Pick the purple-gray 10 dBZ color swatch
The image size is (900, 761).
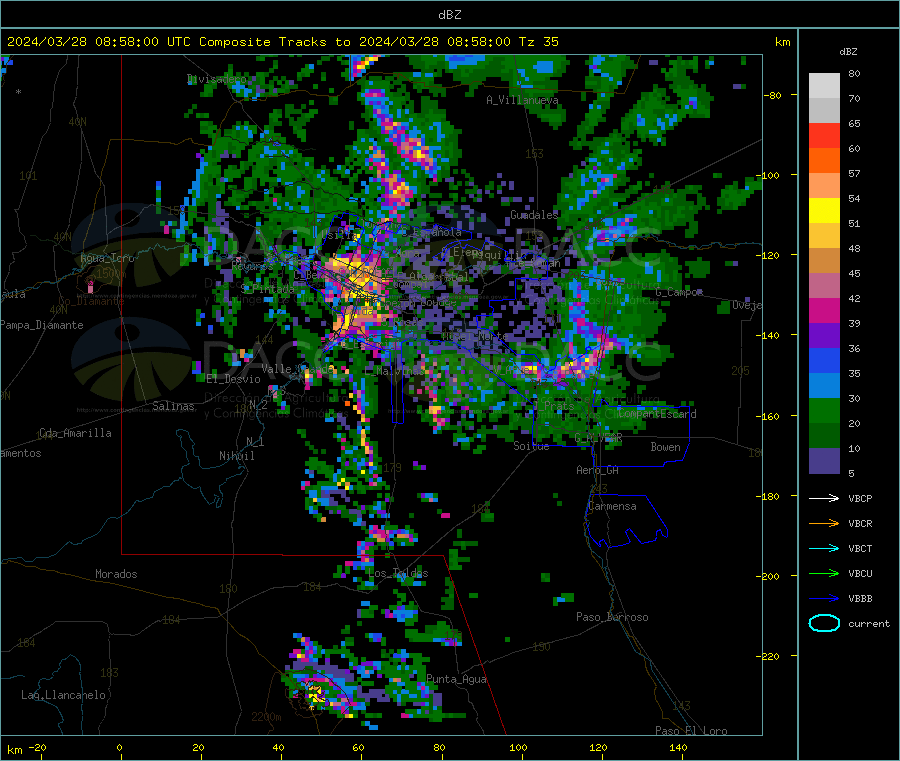click(x=824, y=461)
